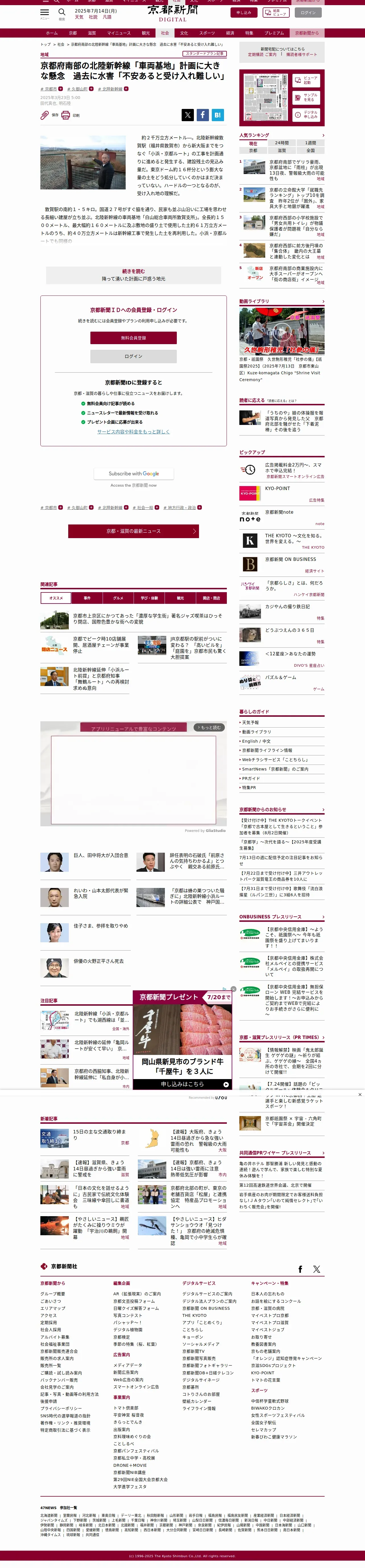Close the bottom floating ad

(x=360, y=1094)
